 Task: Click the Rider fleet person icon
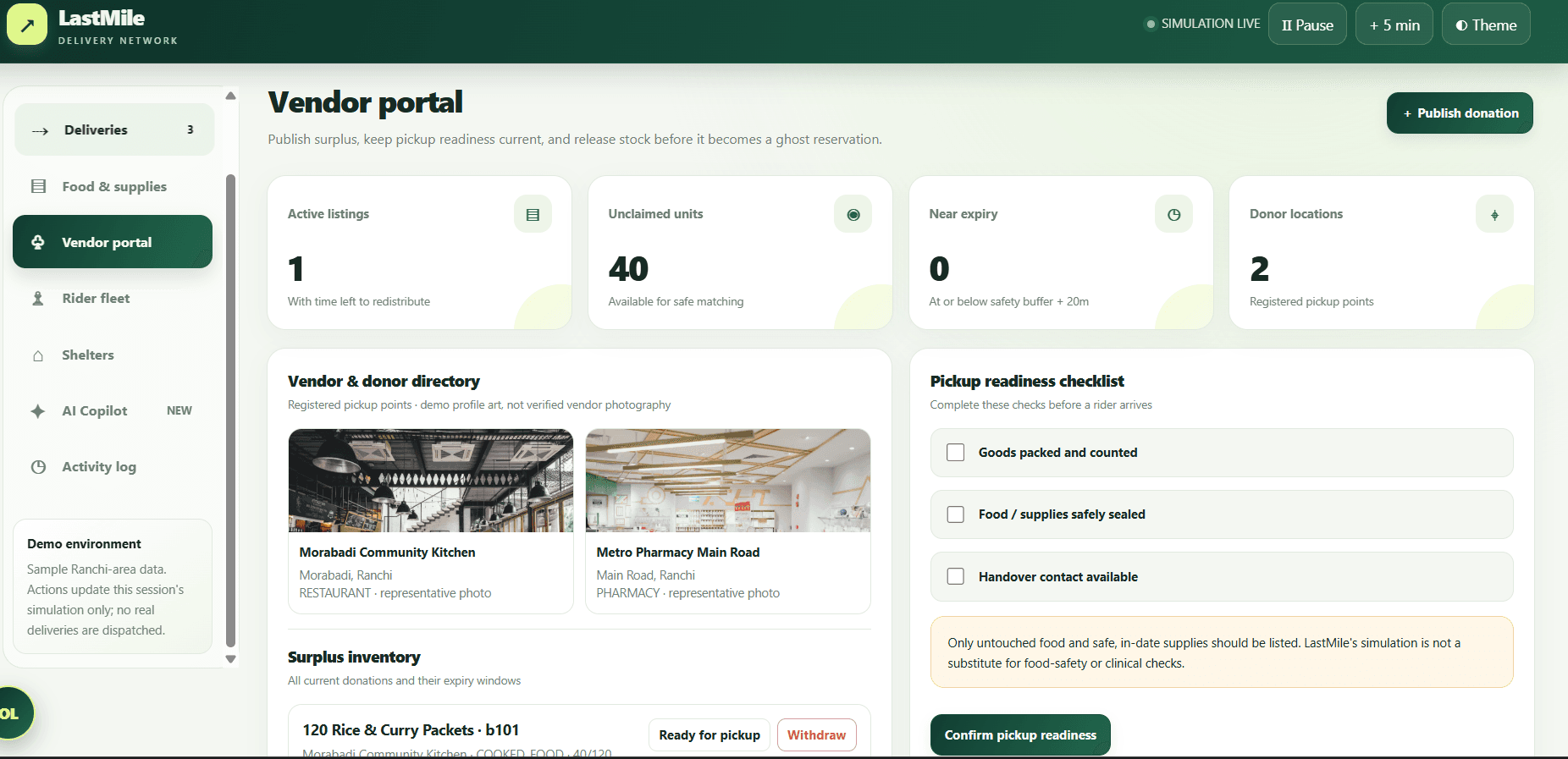tap(38, 299)
